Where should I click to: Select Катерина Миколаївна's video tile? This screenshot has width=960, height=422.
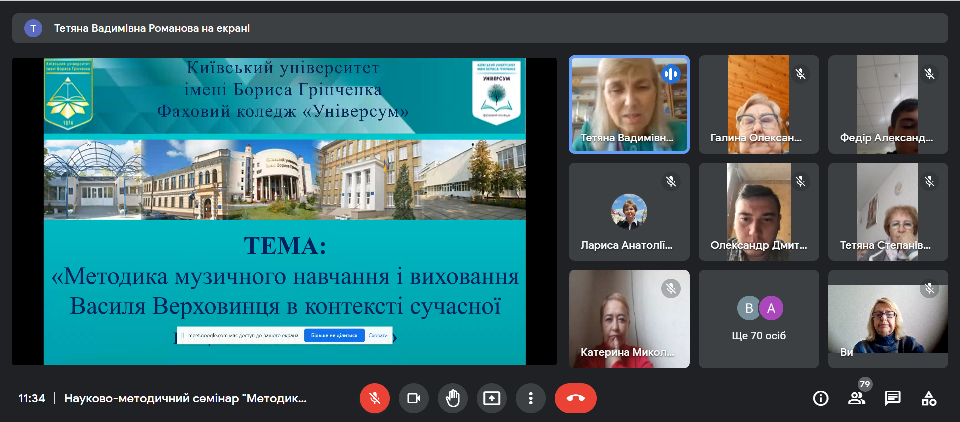(629, 319)
